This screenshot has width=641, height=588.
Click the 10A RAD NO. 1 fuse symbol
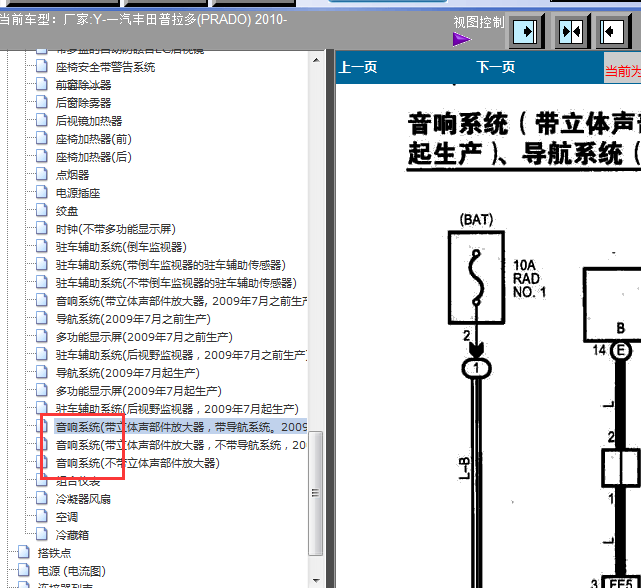476,278
